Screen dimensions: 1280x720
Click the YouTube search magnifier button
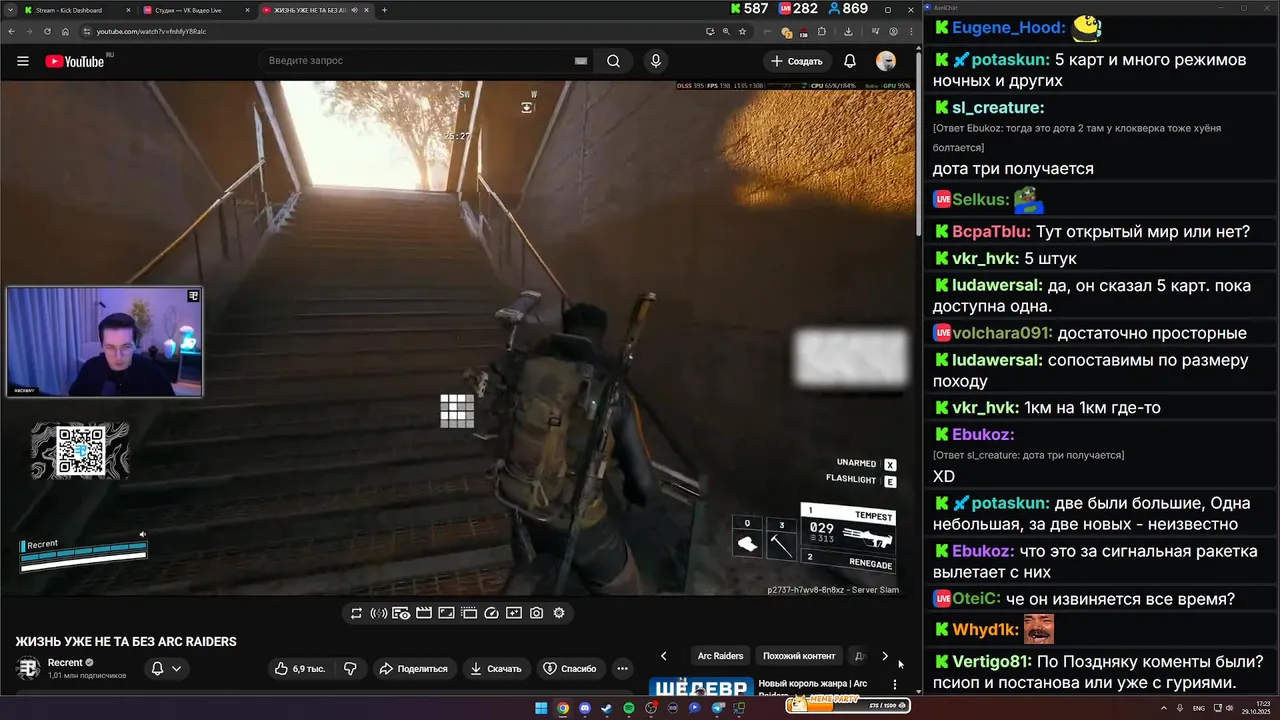(x=614, y=61)
